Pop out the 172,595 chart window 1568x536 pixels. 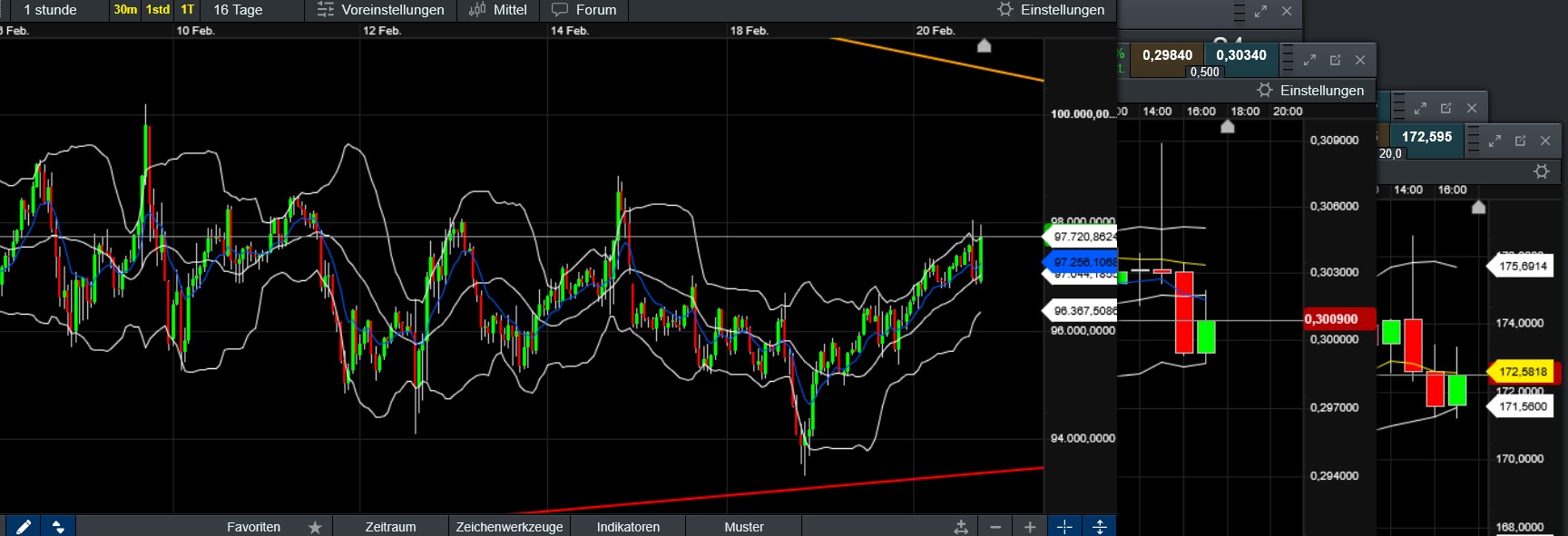click(1520, 141)
